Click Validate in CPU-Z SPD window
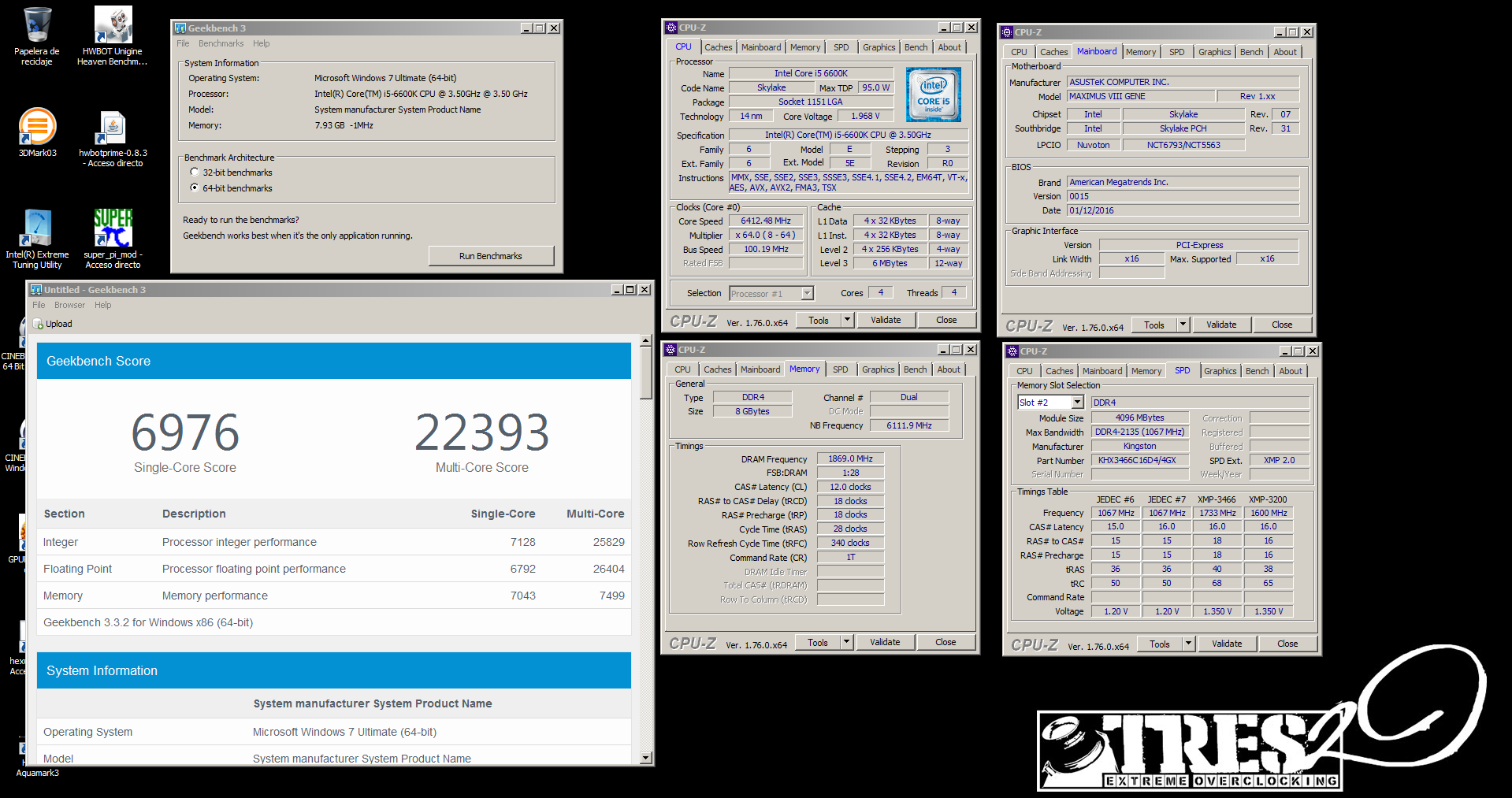 coord(1227,644)
